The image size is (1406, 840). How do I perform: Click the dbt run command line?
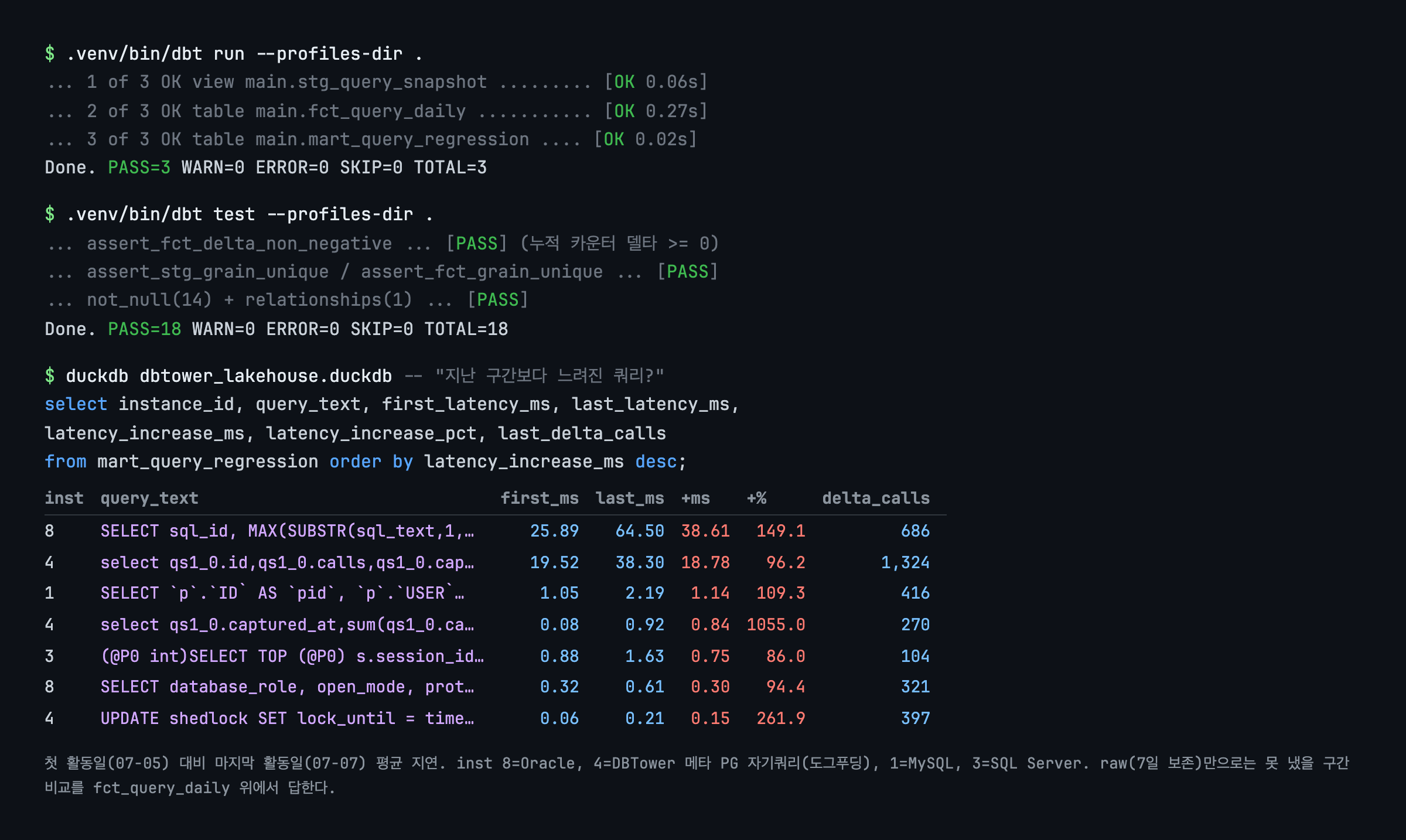[x=234, y=54]
